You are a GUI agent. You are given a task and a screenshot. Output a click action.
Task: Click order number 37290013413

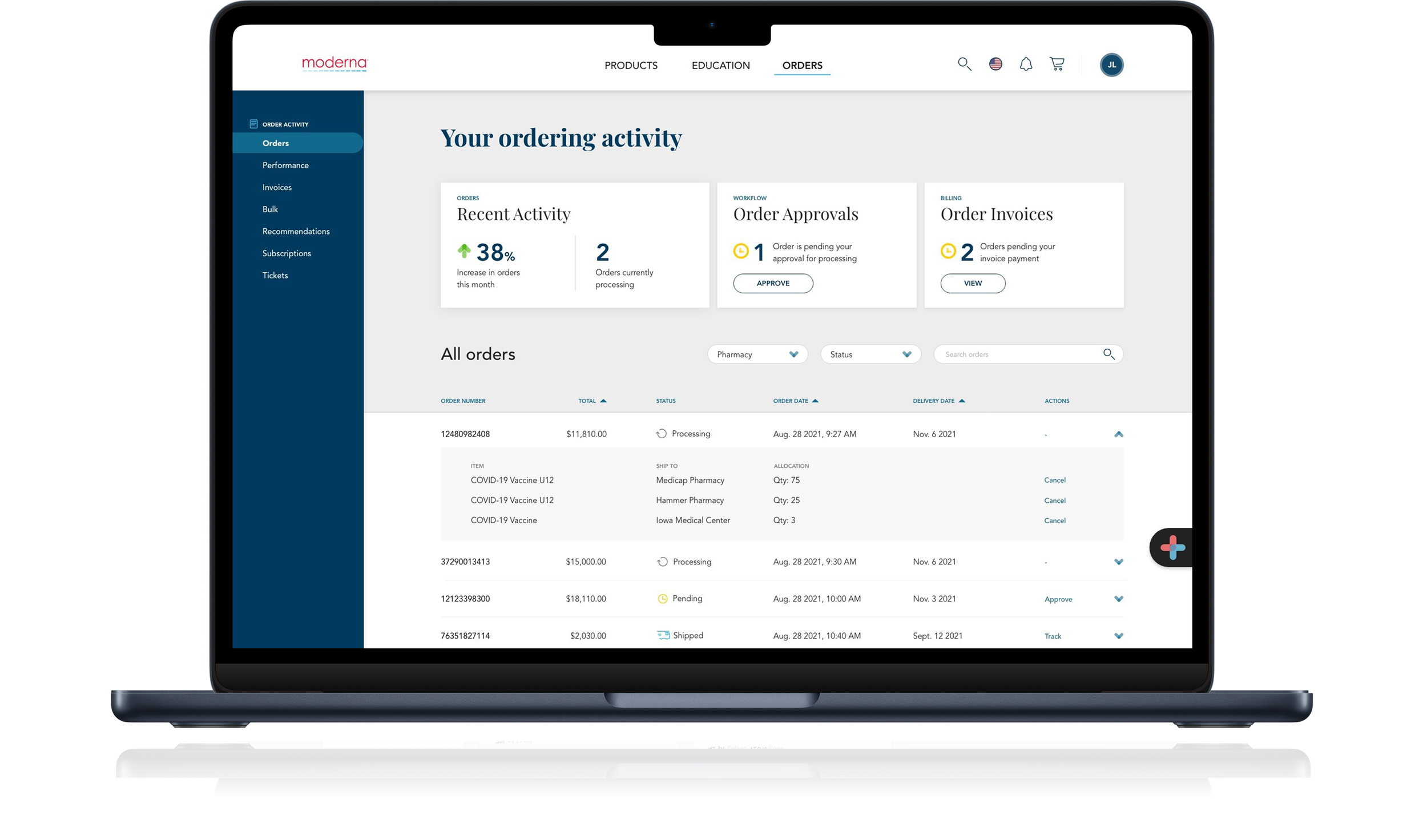[x=465, y=562]
